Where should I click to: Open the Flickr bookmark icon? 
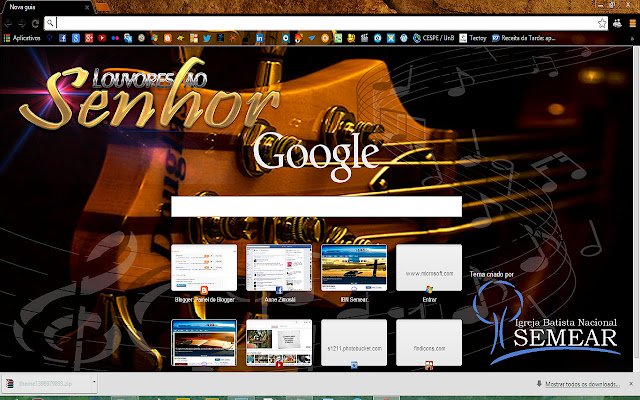coord(115,38)
